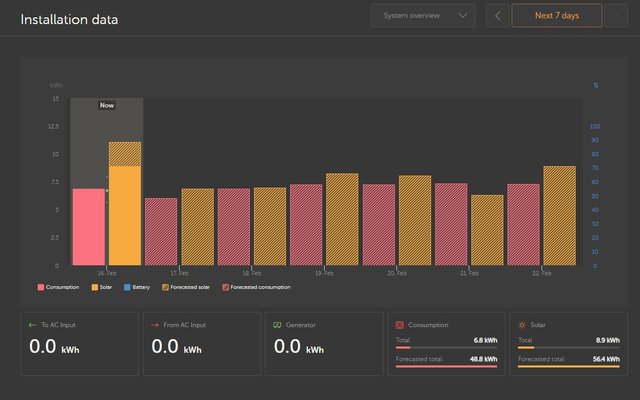Viewport: 640px width, 400px height.
Task: Toggle the Battery legend entry
Action: point(137,287)
